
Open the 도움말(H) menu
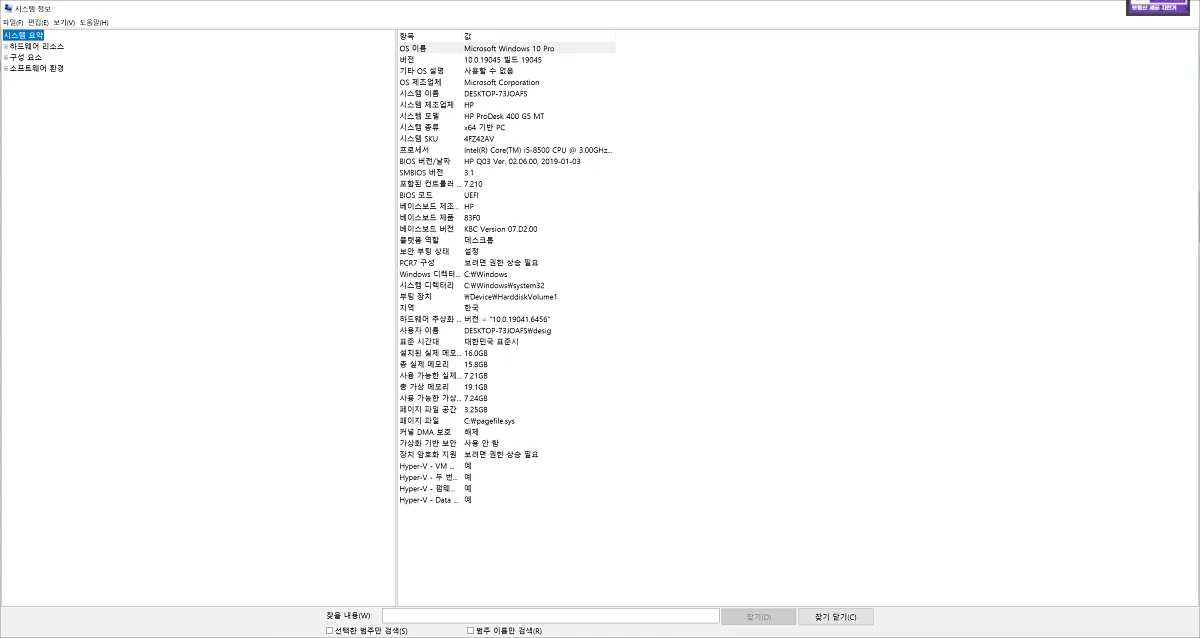click(x=94, y=22)
